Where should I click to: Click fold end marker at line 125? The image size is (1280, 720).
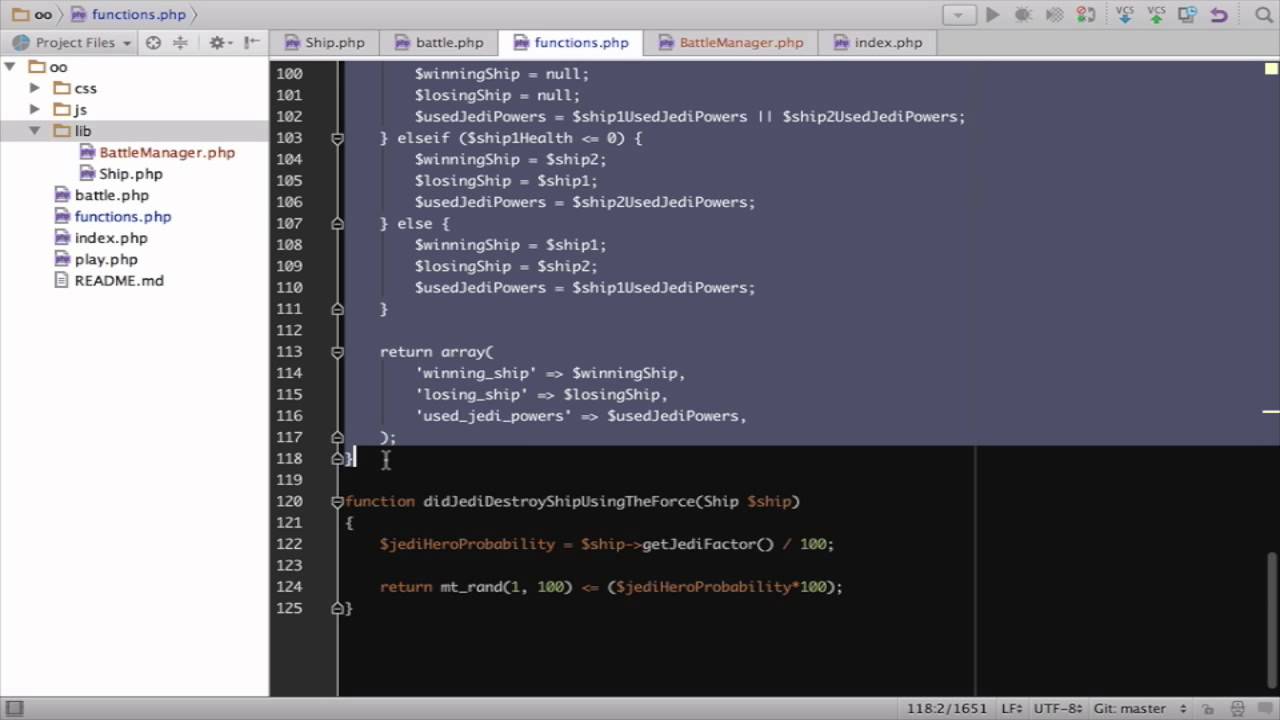point(337,608)
